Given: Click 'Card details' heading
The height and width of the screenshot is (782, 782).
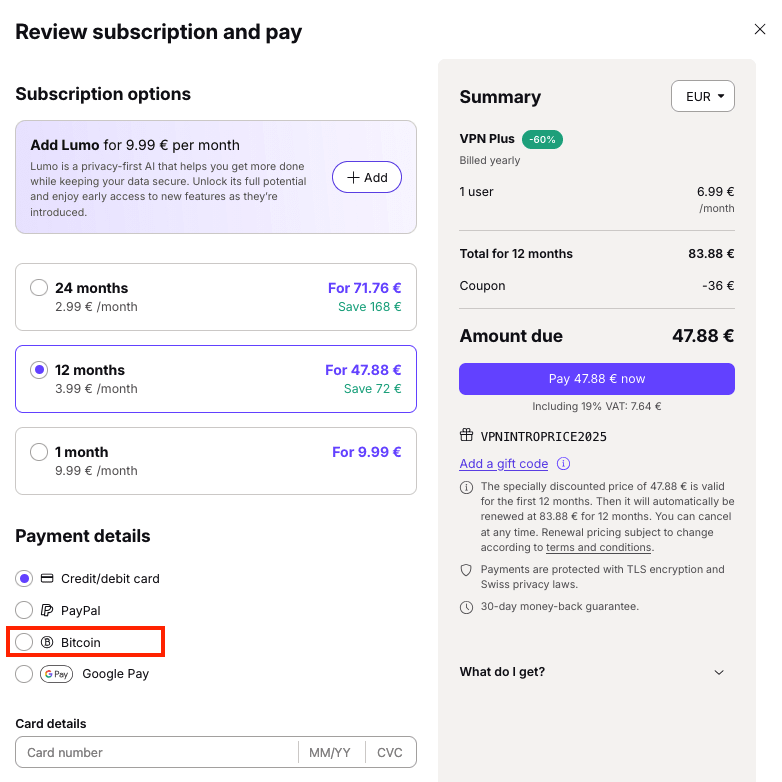Looking at the screenshot, I should (x=51, y=724).
